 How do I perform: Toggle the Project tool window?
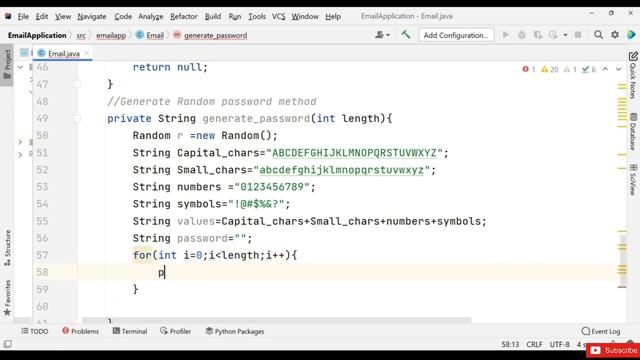click(7, 65)
